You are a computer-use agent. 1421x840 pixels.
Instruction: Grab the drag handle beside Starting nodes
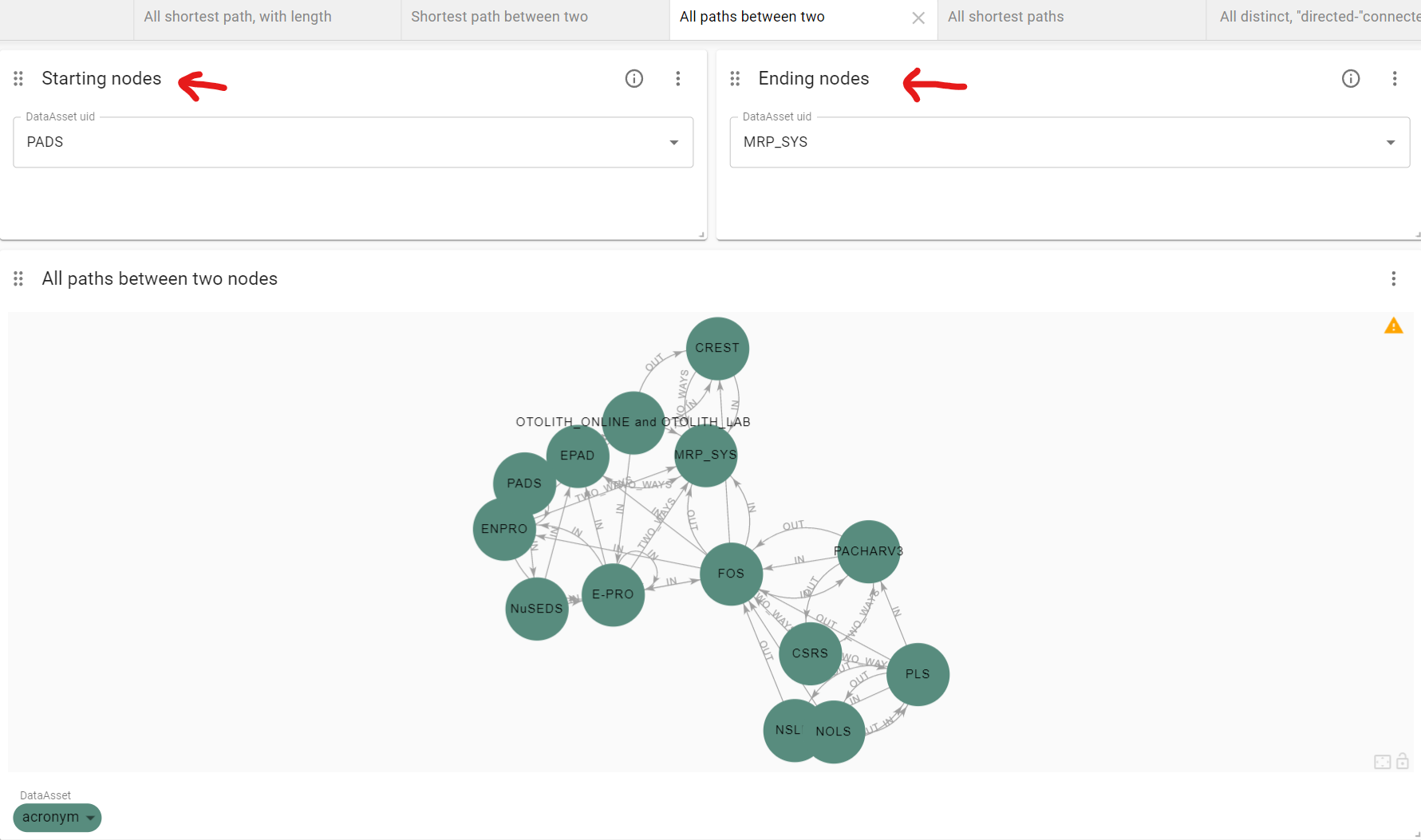click(x=18, y=78)
